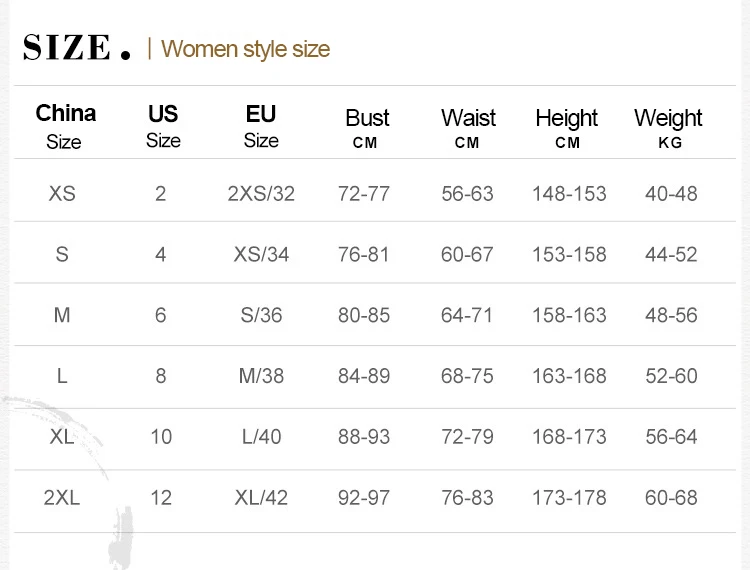Click the Weight KG column header

669,128
